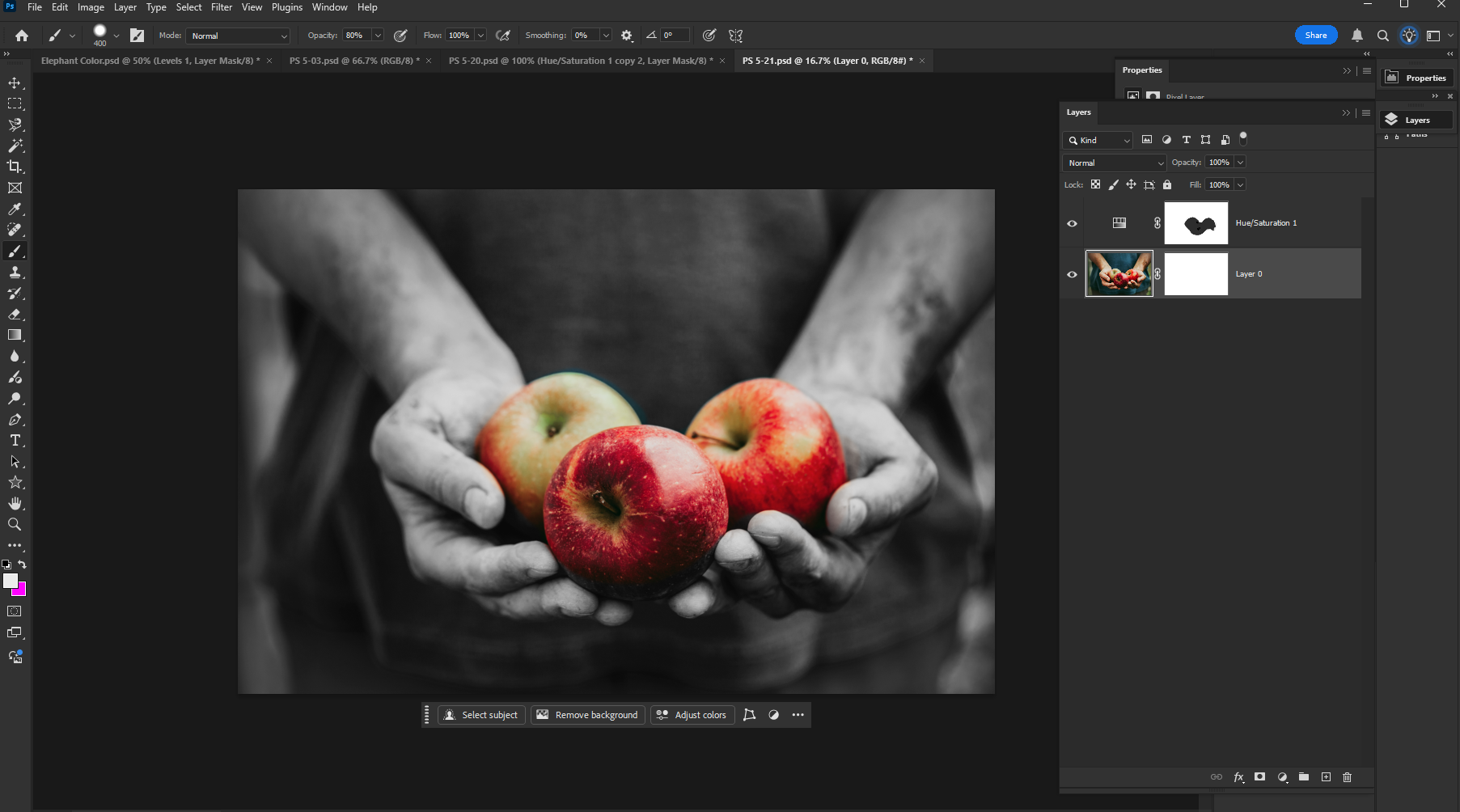The height and width of the screenshot is (812, 1460).
Task: Expand the Opacity dropdown in the Layers panel
Action: (1240, 162)
